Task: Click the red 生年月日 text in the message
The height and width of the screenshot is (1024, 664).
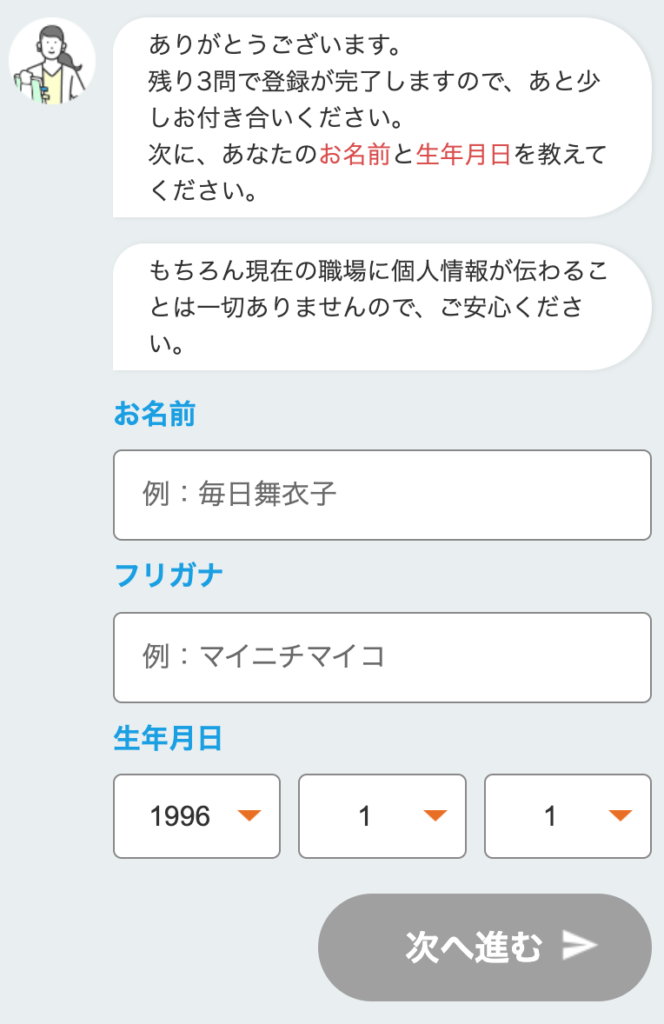Action: (463, 155)
